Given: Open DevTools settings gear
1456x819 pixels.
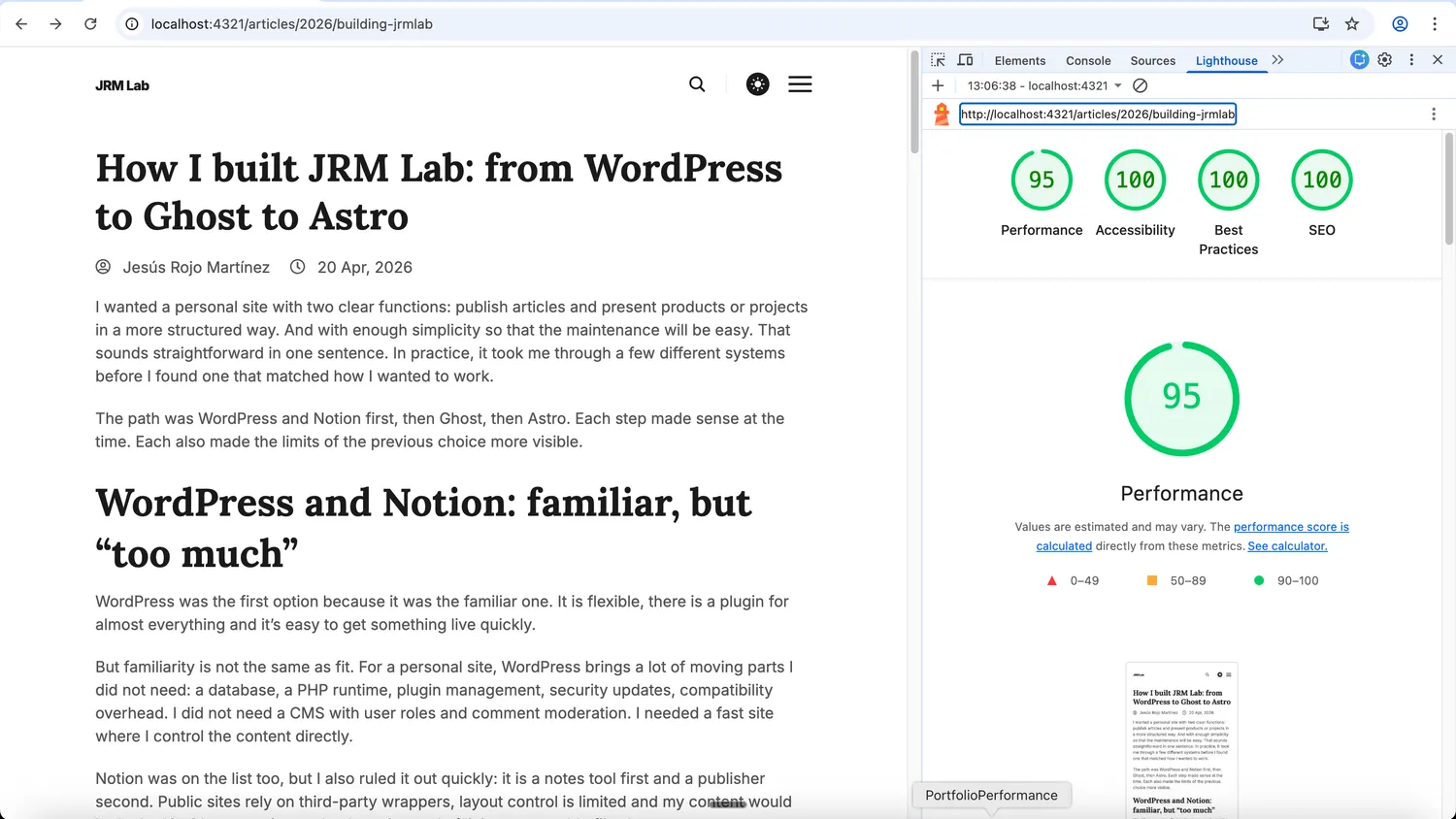Looking at the screenshot, I should point(1385,60).
